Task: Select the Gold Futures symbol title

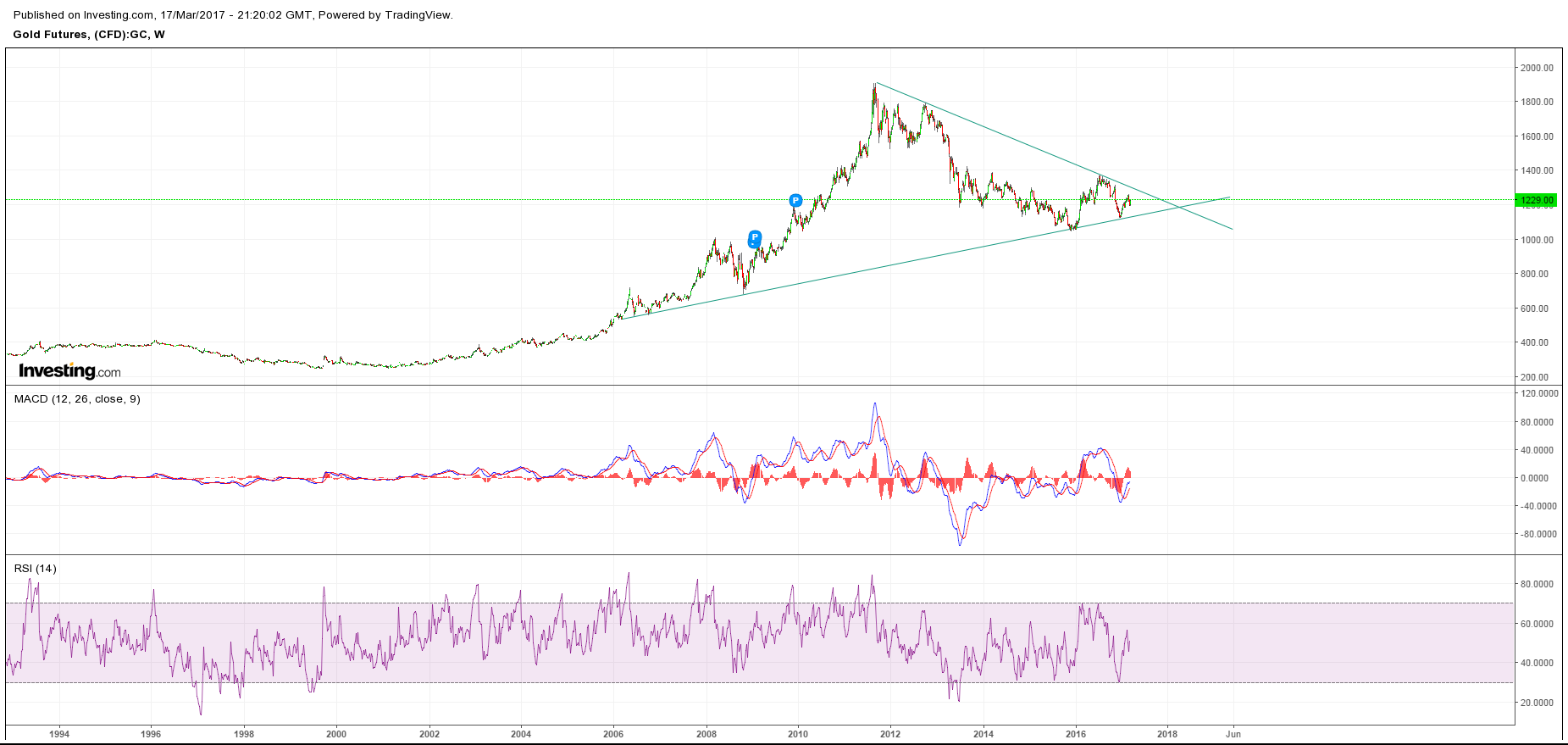Action: click(89, 35)
